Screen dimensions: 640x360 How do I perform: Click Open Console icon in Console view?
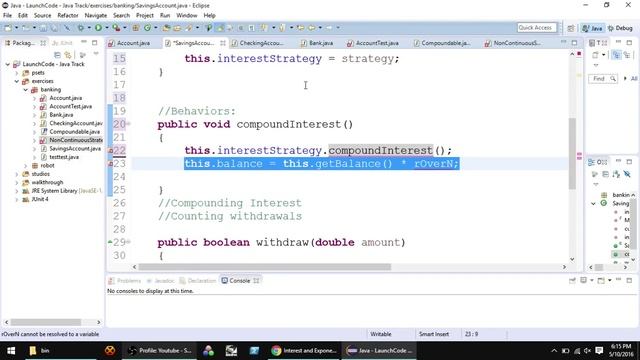pos(601,280)
